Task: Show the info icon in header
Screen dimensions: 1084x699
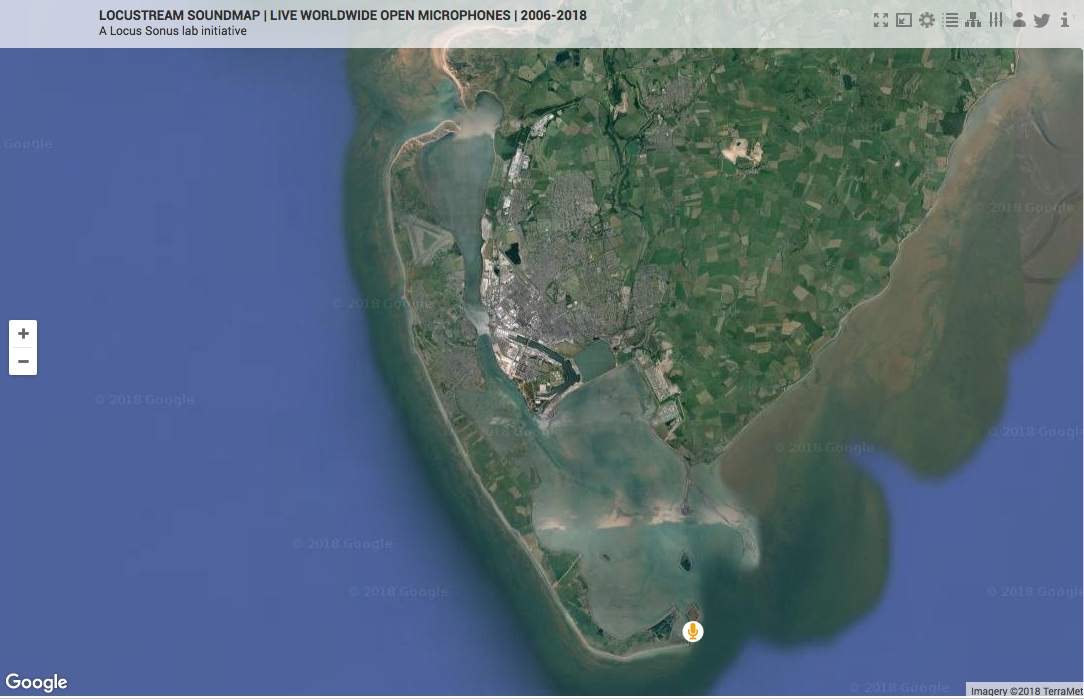Action: 1064,20
